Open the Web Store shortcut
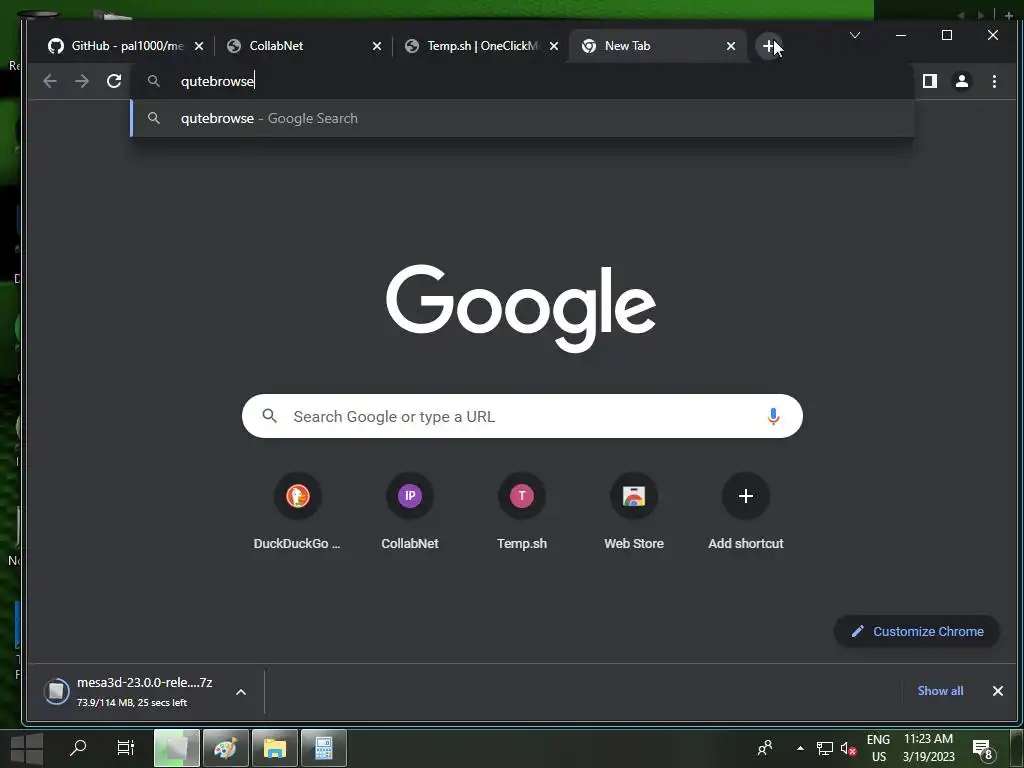 pyautogui.click(x=633, y=511)
